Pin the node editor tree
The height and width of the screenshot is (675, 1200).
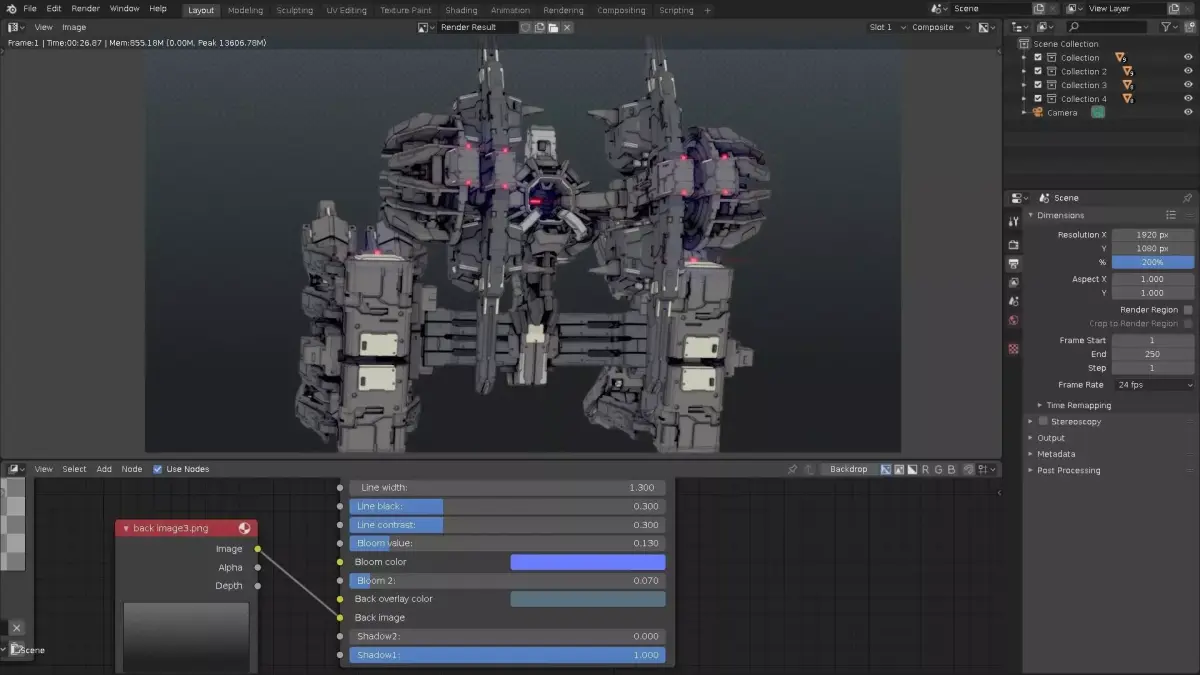click(x=792, y=469)
